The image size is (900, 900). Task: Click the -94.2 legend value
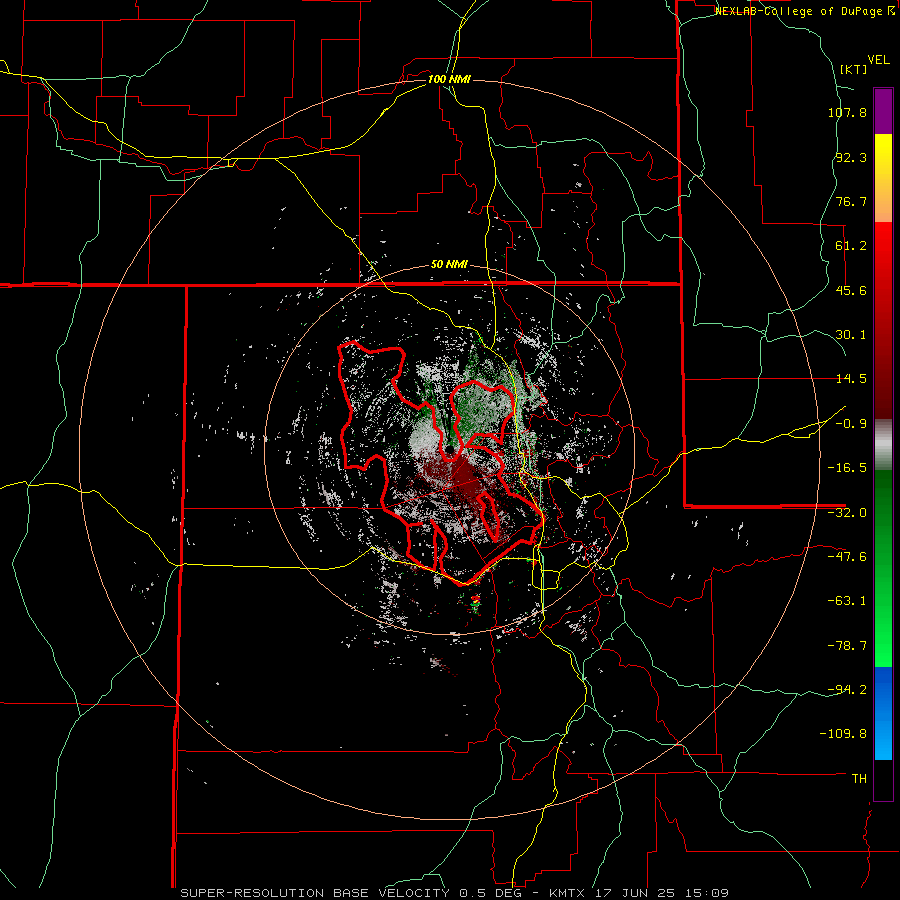pos(847,690)
